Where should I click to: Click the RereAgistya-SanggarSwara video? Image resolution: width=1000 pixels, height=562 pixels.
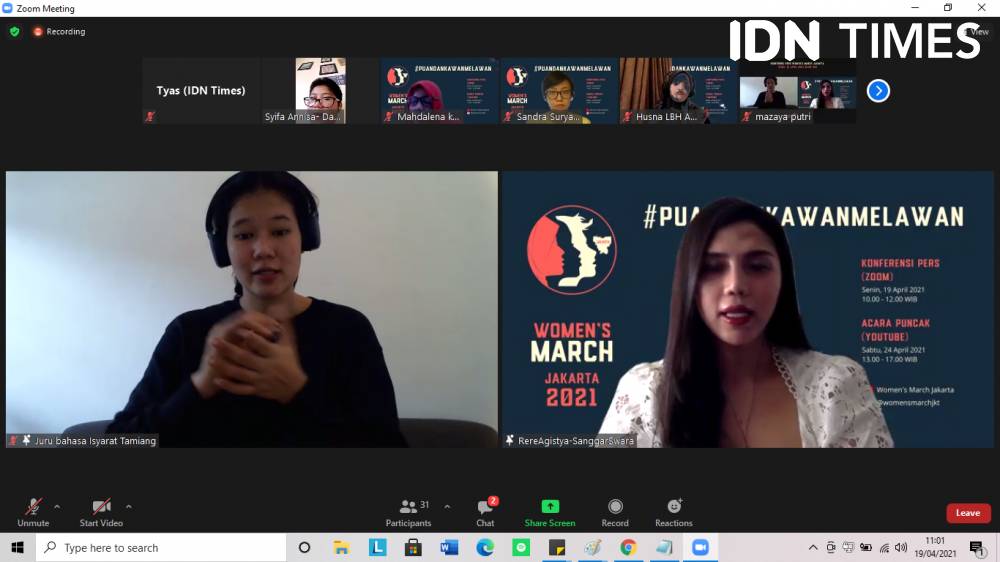coord(747,309)
